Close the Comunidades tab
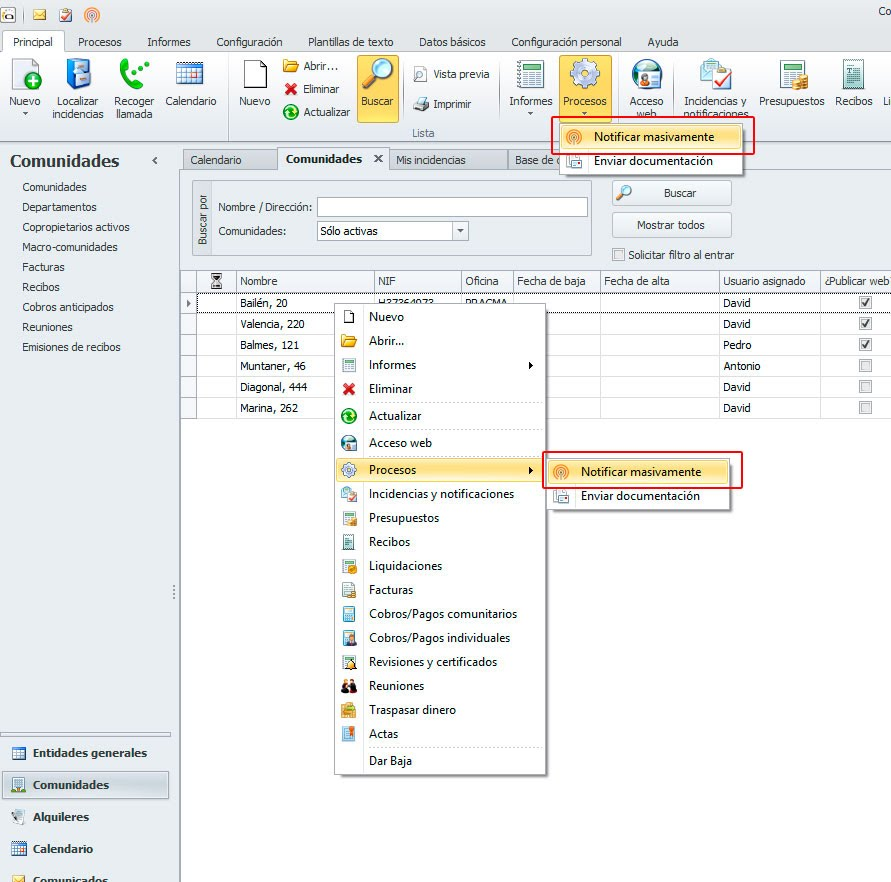891x882 pixels. coord(379,159)
